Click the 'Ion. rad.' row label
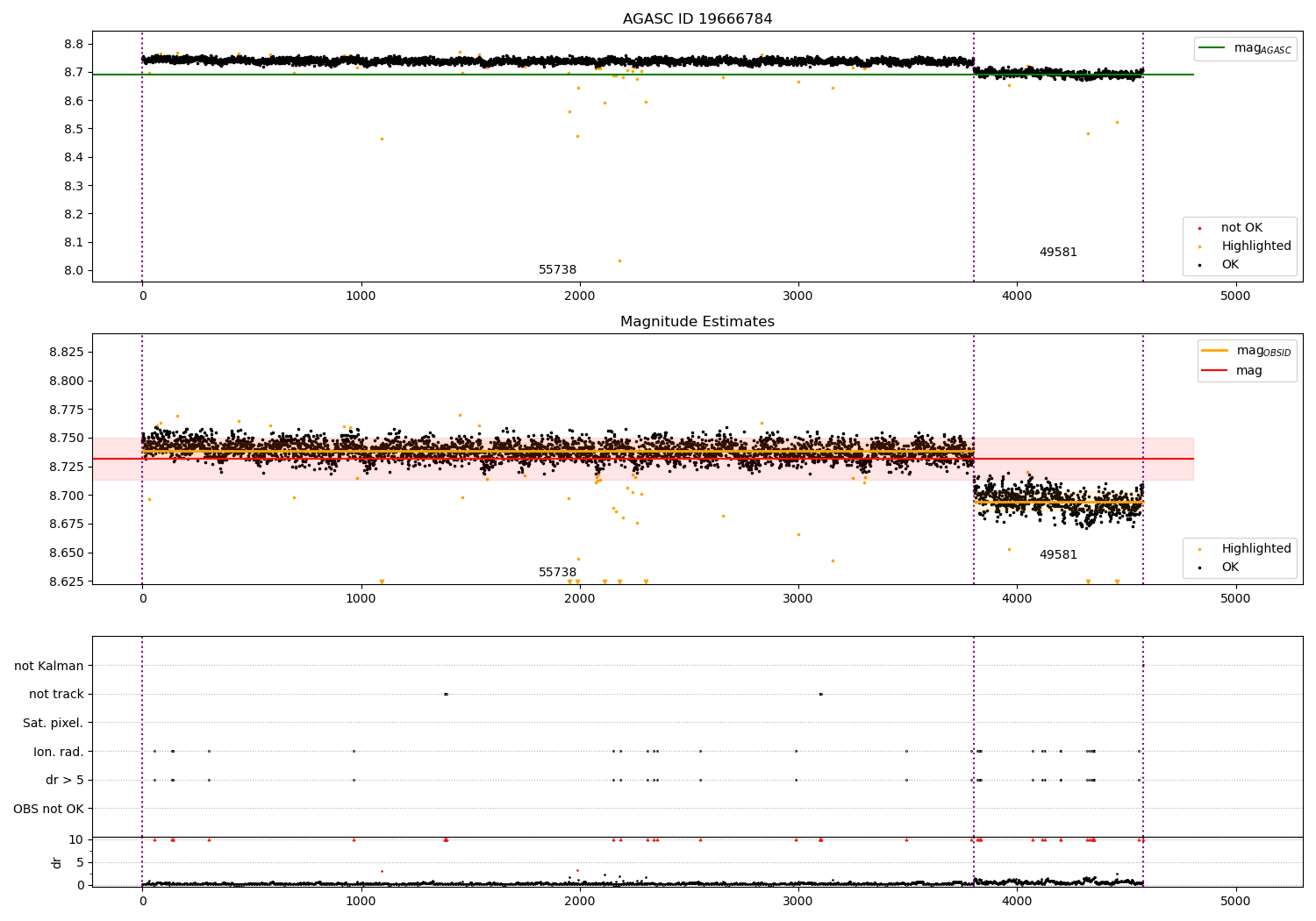1316x921 pixels. pos(59,752)
